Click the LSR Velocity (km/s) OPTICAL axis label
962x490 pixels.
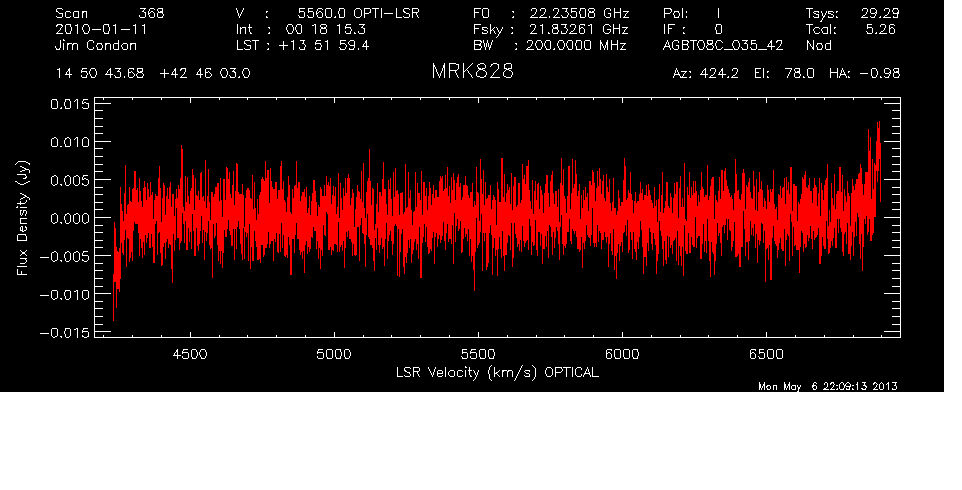497,372
